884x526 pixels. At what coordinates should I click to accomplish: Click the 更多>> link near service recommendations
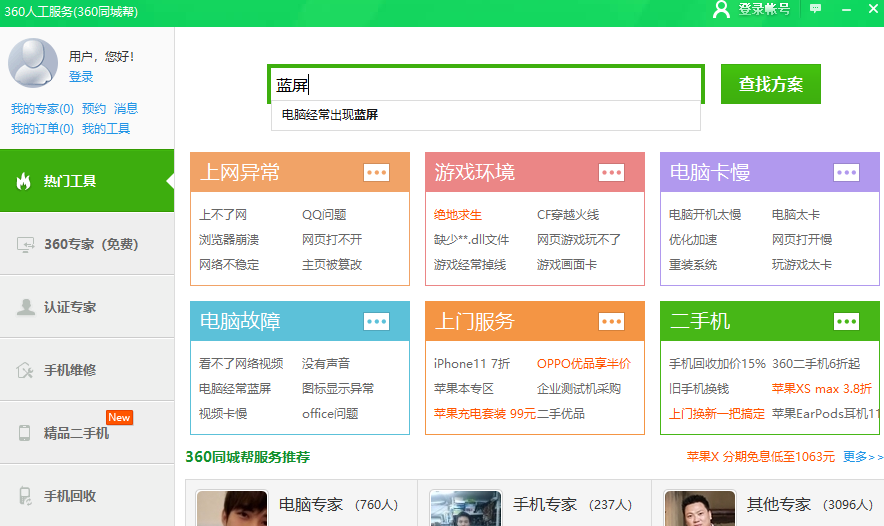[863, 457]
